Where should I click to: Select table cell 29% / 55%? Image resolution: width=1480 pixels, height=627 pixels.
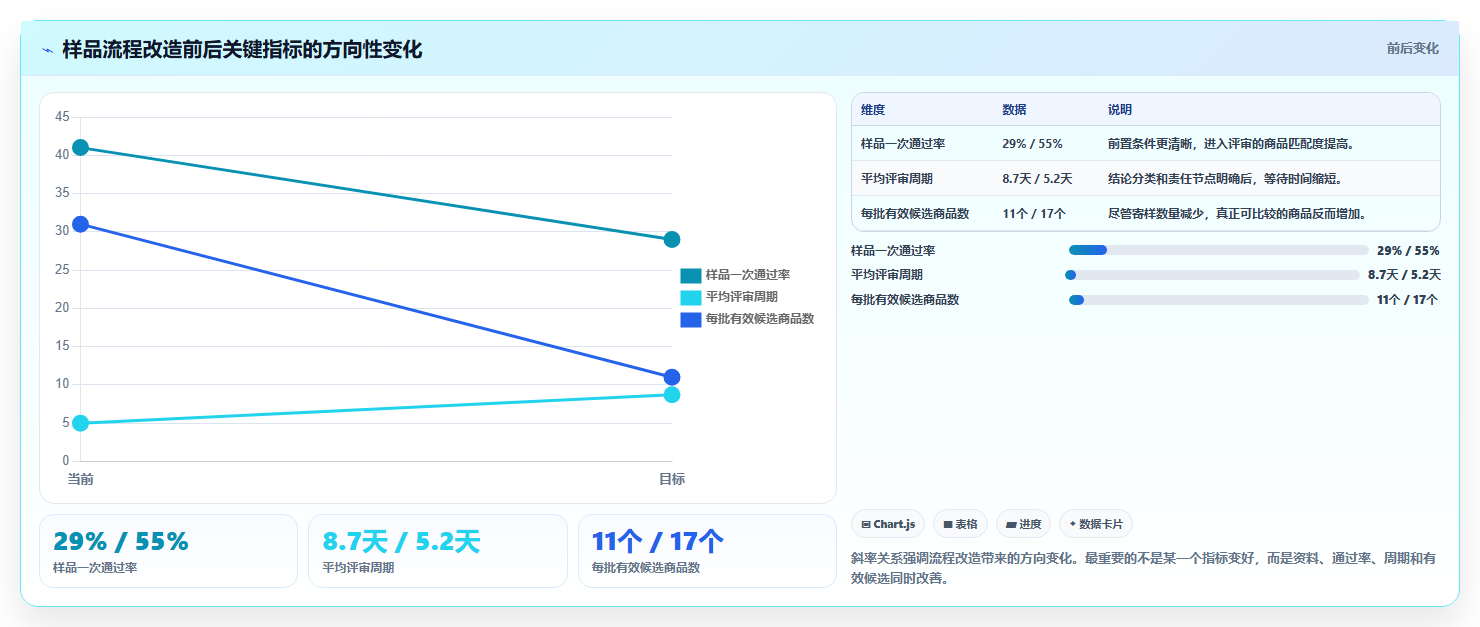pyautogui.click(x=1032, y=144)
